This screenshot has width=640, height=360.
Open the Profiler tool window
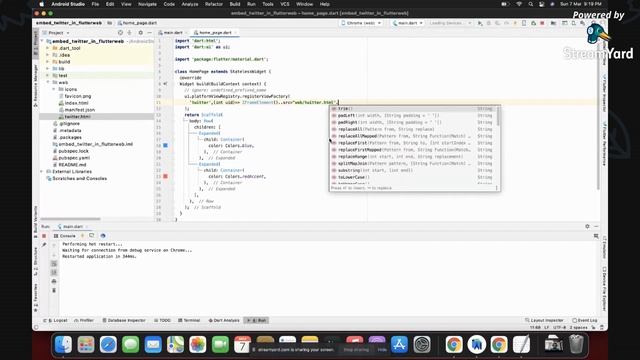(84, 320)
